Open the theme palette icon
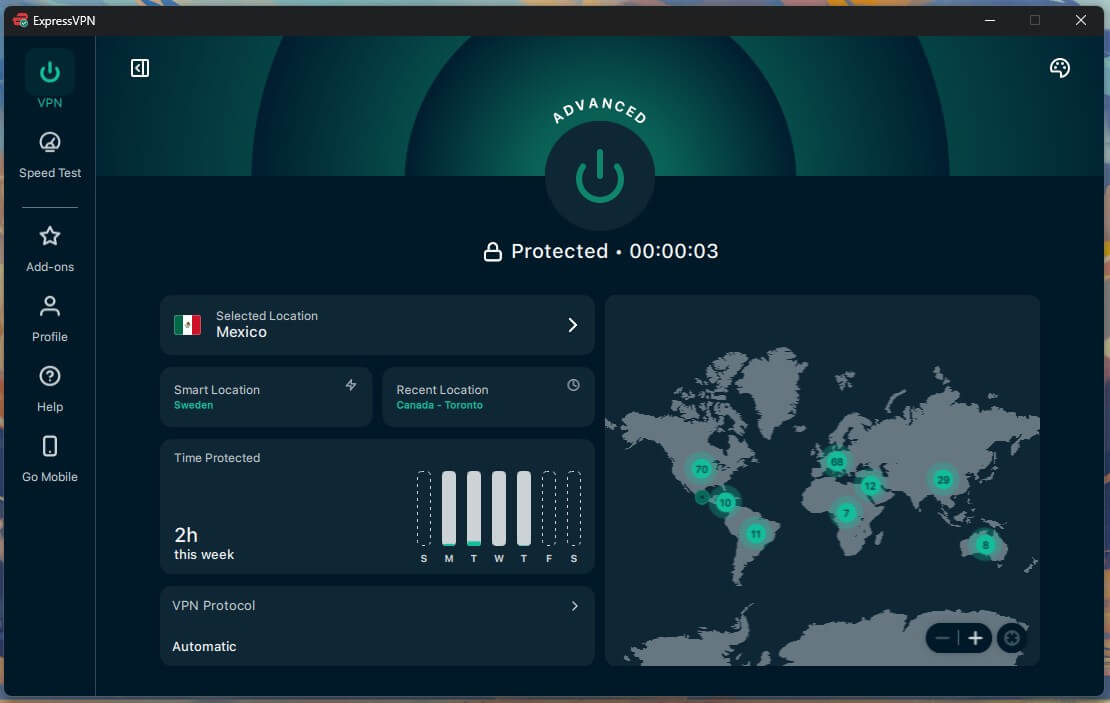Screen dimensions: 1110x703 coord(1060,68)
